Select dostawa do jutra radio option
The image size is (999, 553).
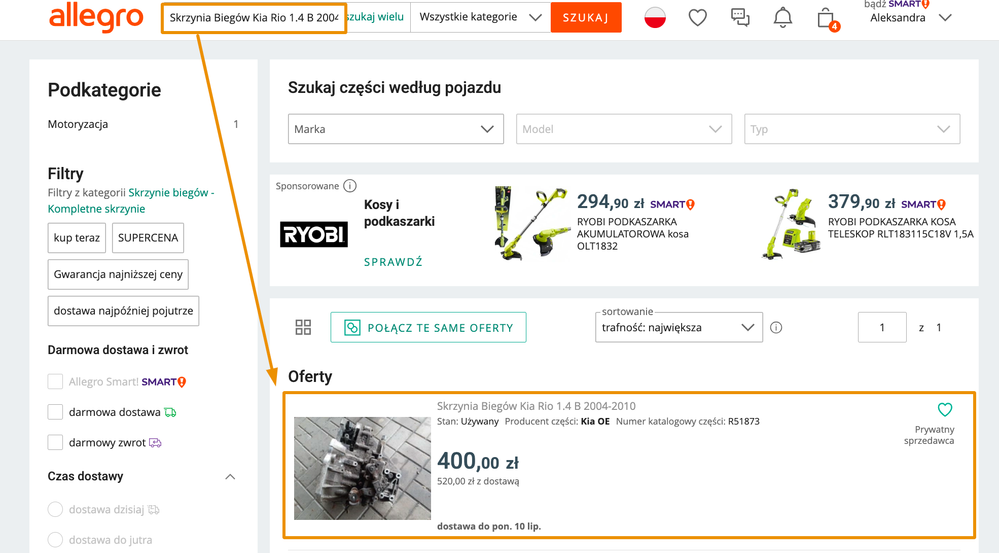click(x=55, y=540)
